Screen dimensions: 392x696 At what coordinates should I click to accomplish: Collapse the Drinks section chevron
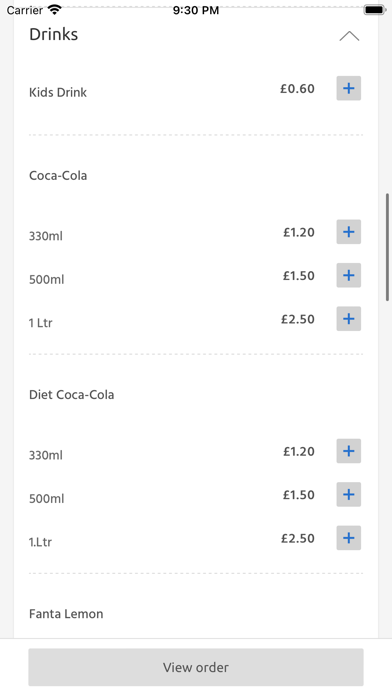[x=349, y=36]
